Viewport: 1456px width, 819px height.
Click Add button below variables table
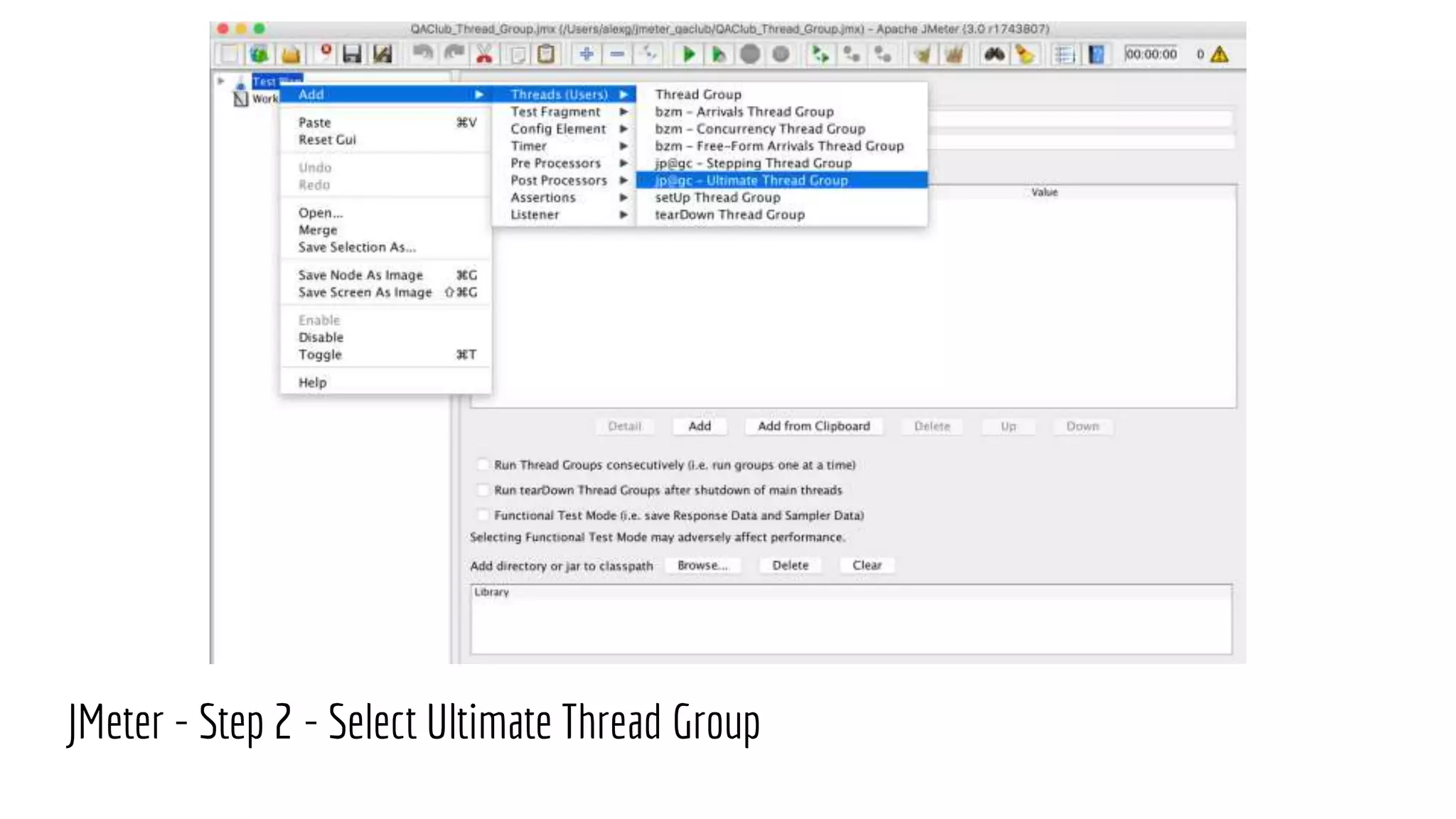point(700,426)
